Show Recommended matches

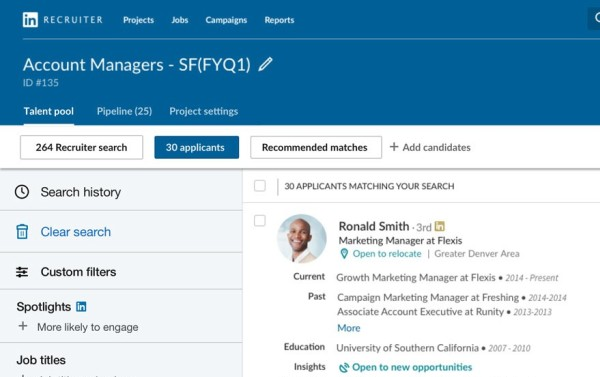pyautogui.click(x=316, y=147)
